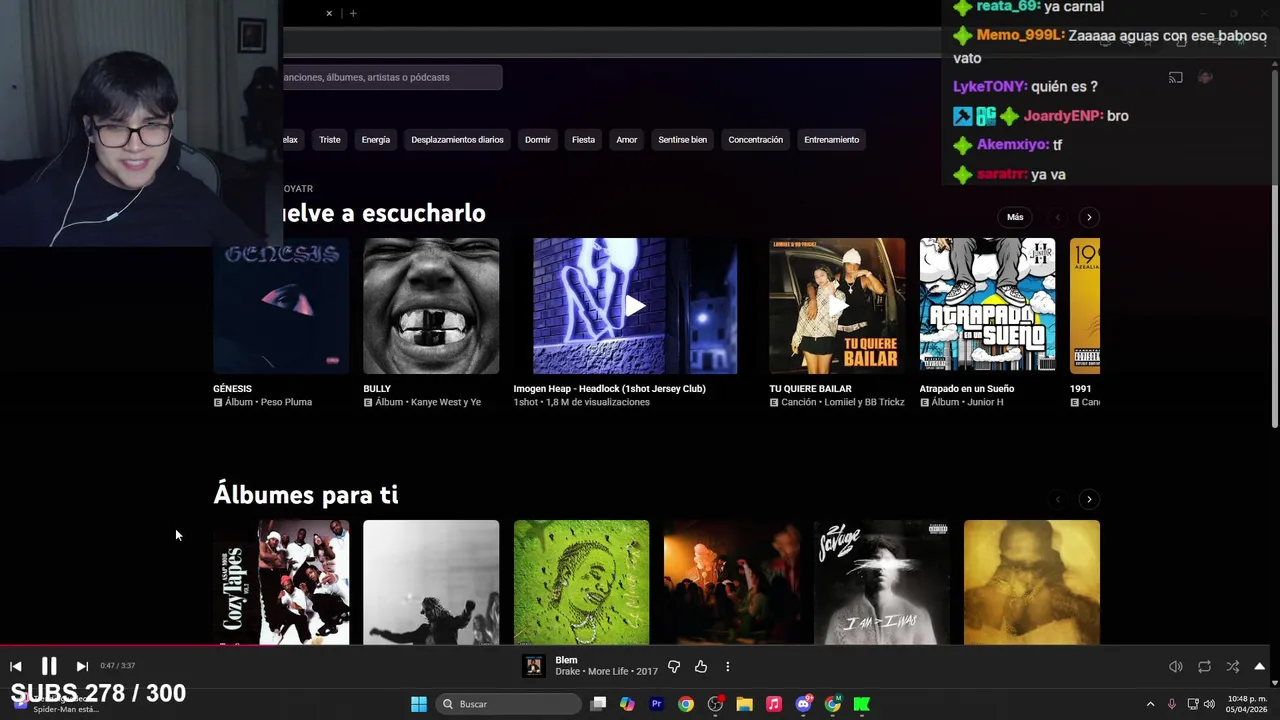
Task: Play the Imogen Heap Headlock video
Action: [x=635, y=306]
